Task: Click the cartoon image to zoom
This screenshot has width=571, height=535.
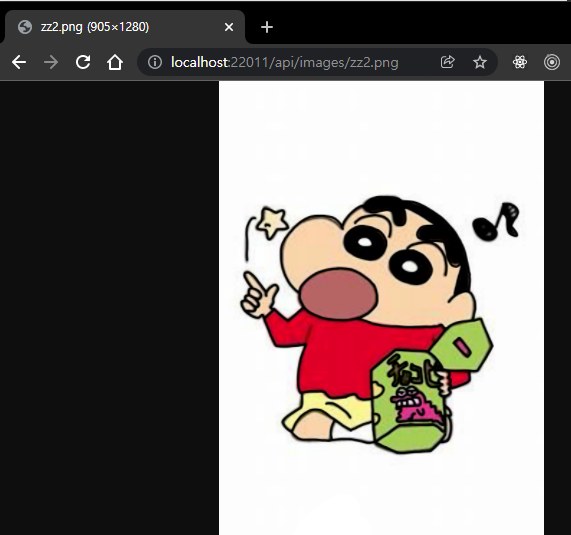Action: click(x=381, y=308)
